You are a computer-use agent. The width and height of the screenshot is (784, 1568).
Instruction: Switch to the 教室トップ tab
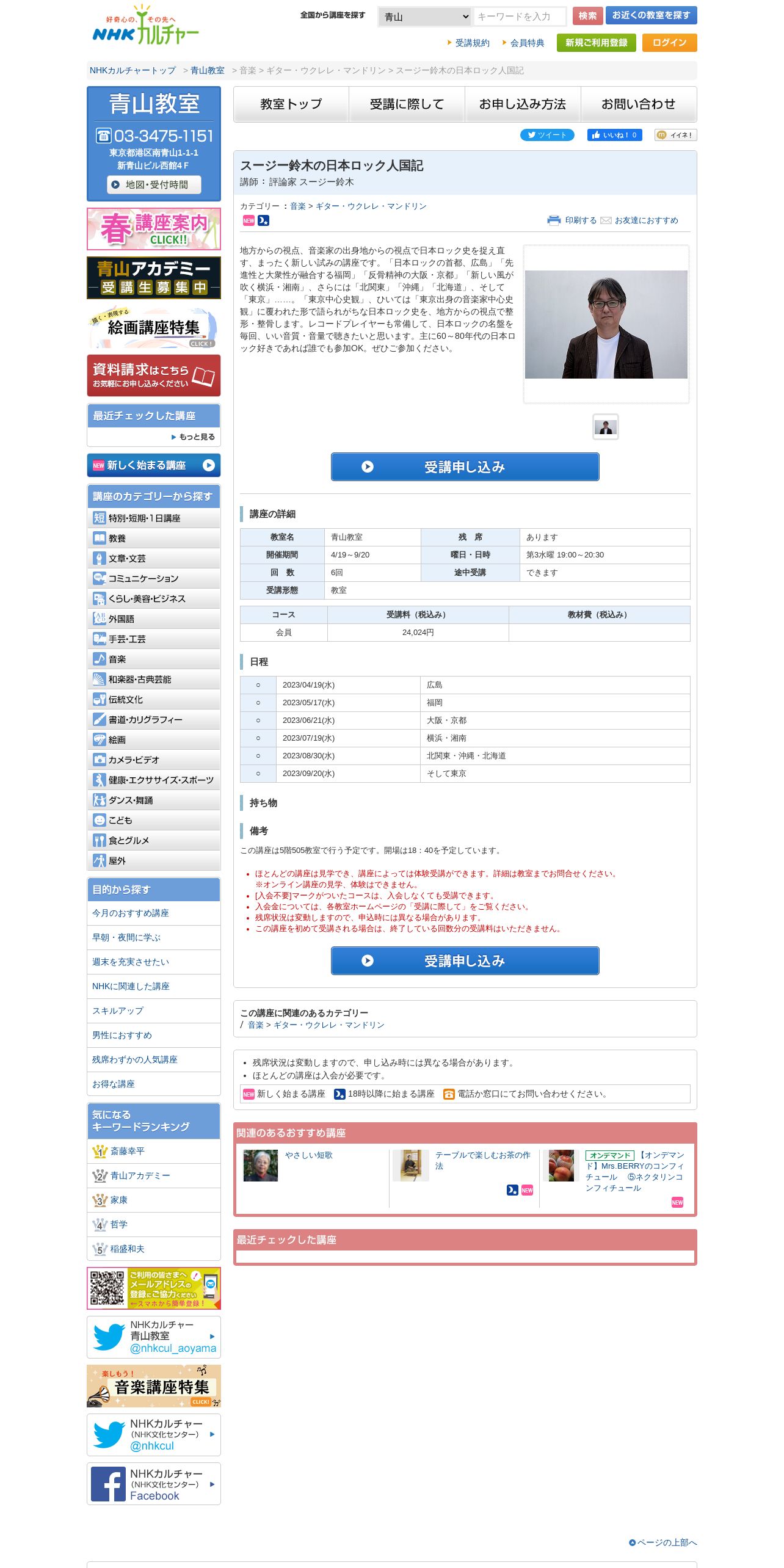291,104
